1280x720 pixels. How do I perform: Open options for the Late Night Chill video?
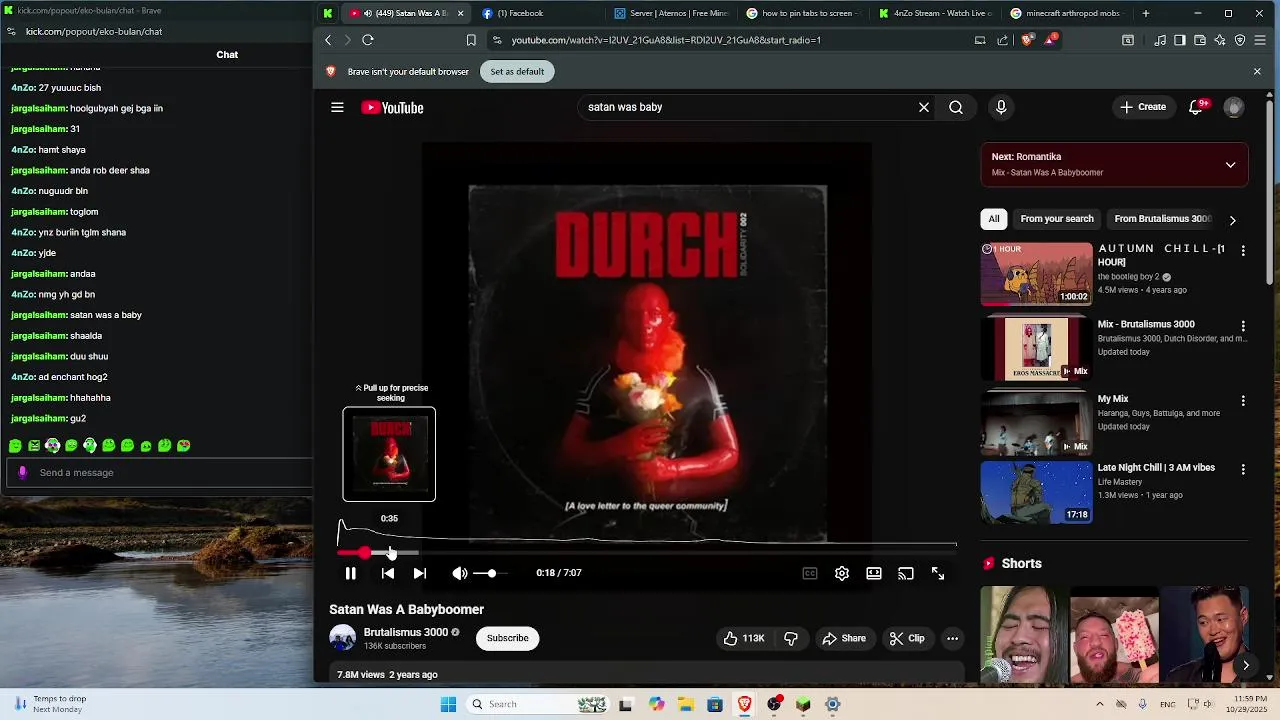click(x=1243, y=469)
